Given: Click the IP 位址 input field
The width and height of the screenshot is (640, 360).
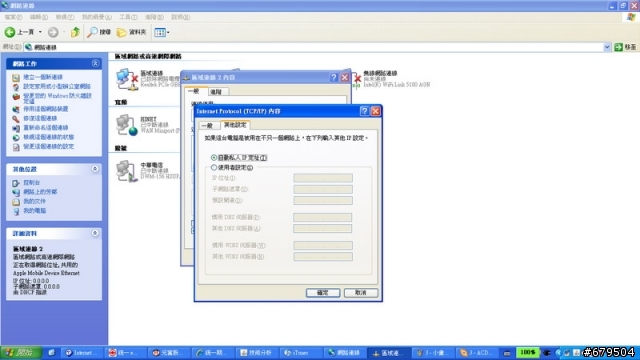Looking at the screenshot, I should tap(323, 178).
